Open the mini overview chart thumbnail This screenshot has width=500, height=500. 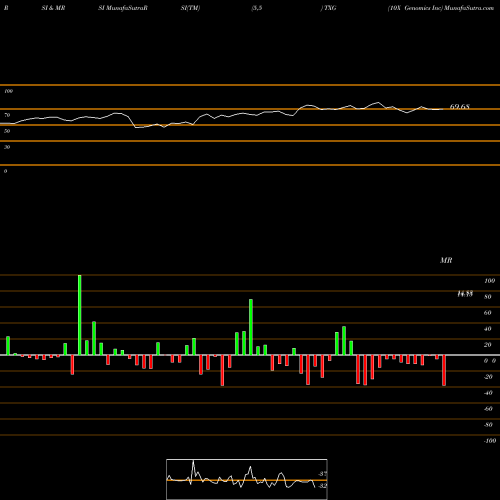click(x=247, y=479)
